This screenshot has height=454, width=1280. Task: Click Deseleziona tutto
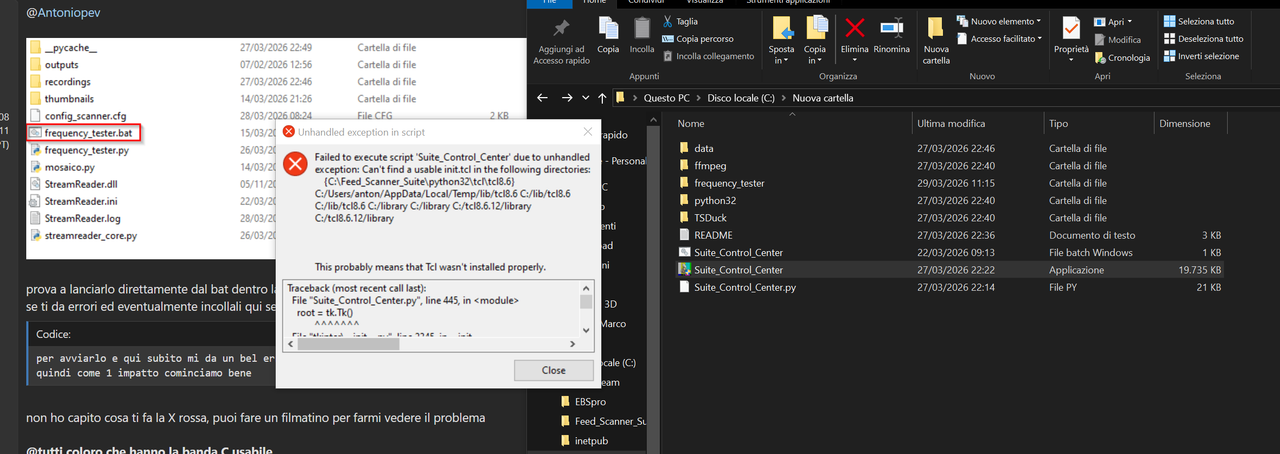coord(1202,39)
